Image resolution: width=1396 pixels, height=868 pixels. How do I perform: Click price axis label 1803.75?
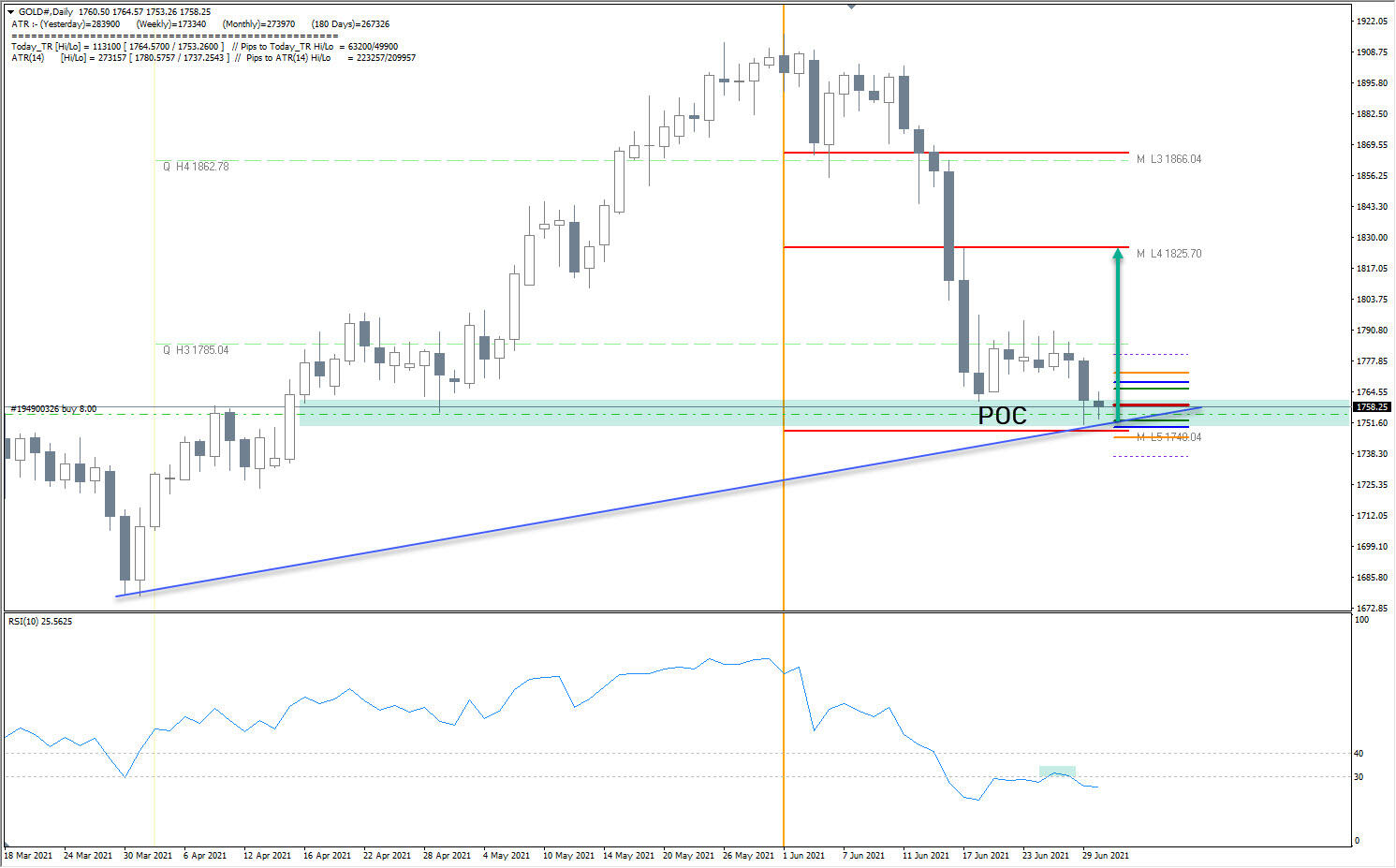[x=1372, y=300]
